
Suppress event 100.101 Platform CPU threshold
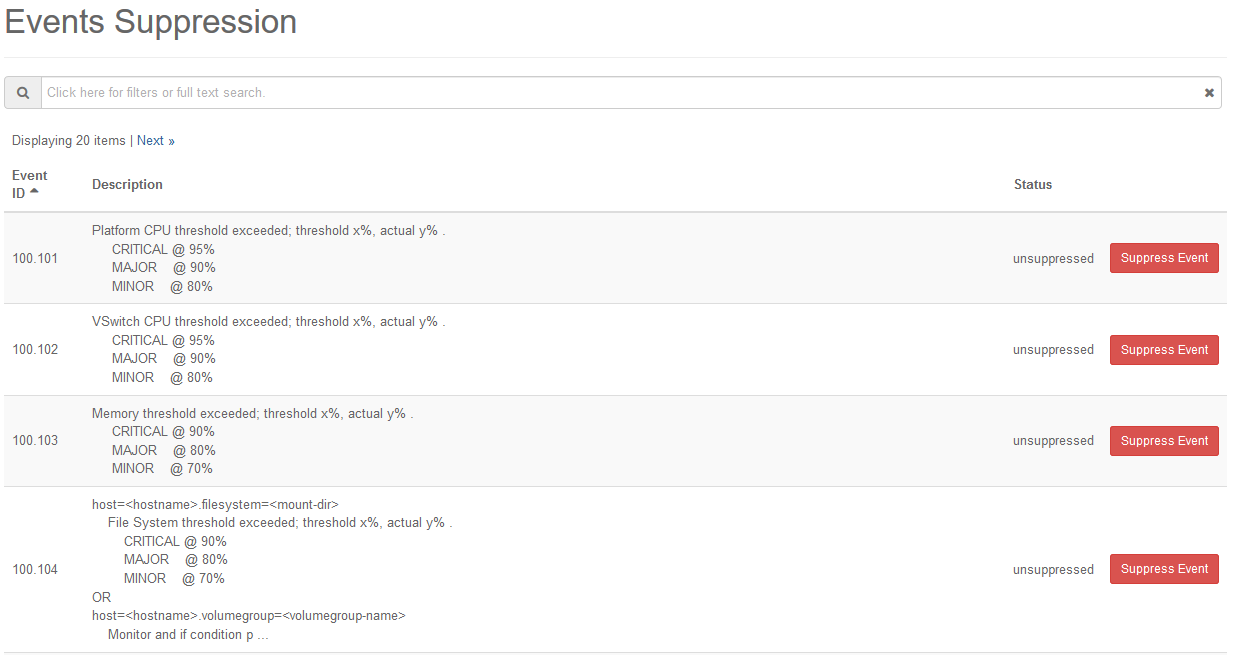tap(1164, 258)
